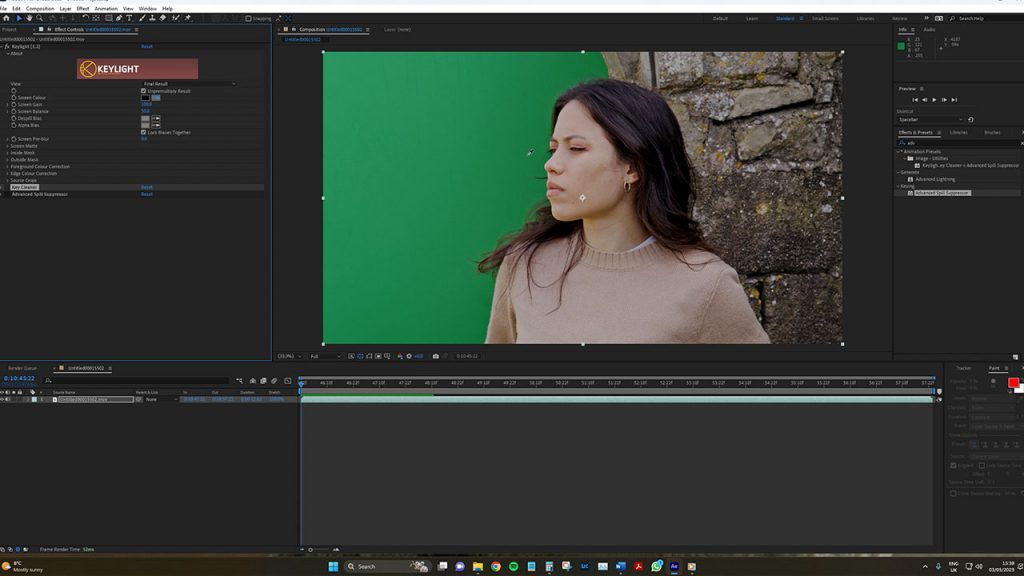The width and height of the screenshot is (1024, 576).
Task: Select the Eraser tool
Action: point(163,18)
